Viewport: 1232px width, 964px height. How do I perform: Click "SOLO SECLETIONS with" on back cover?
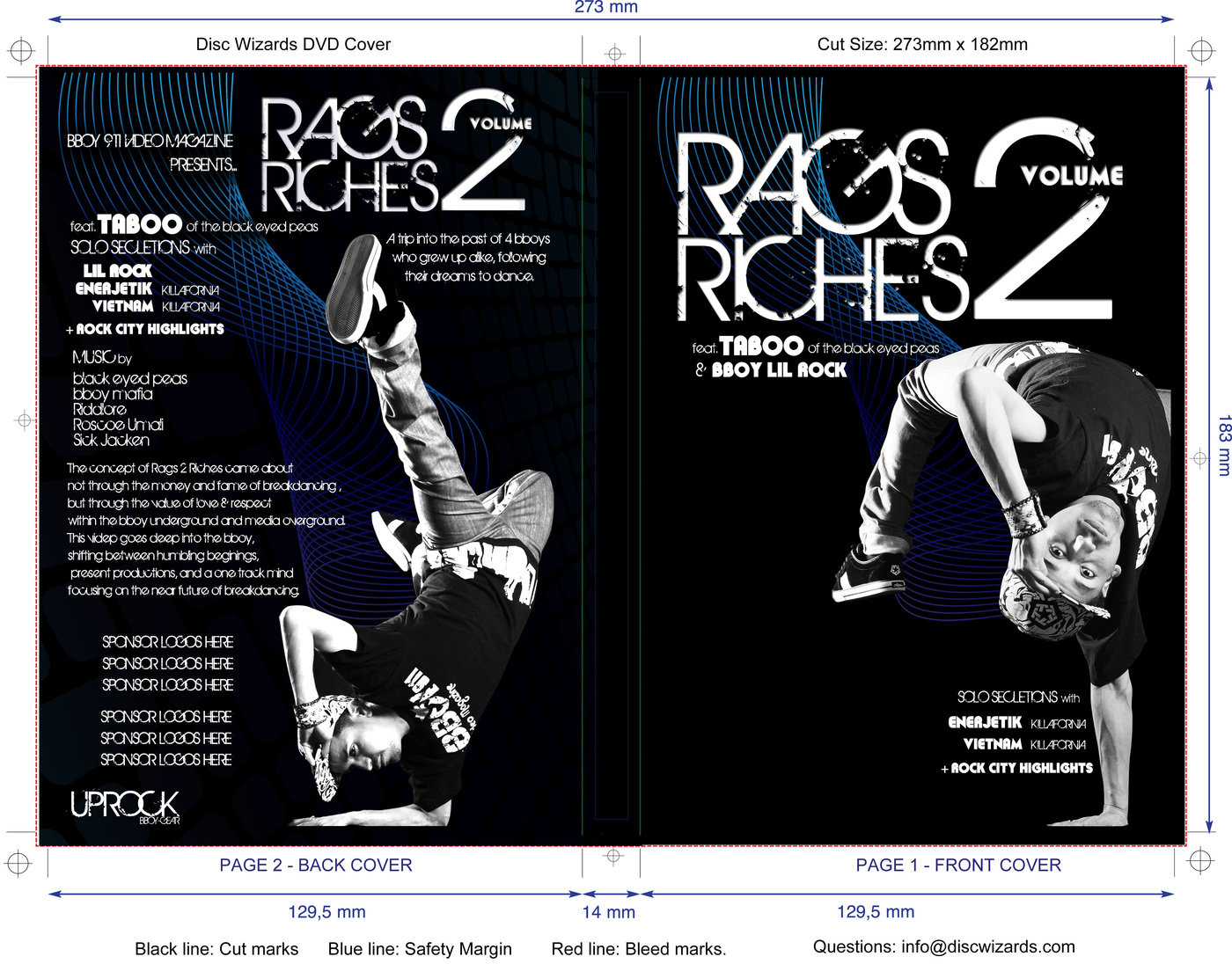[x=143, y=248]
